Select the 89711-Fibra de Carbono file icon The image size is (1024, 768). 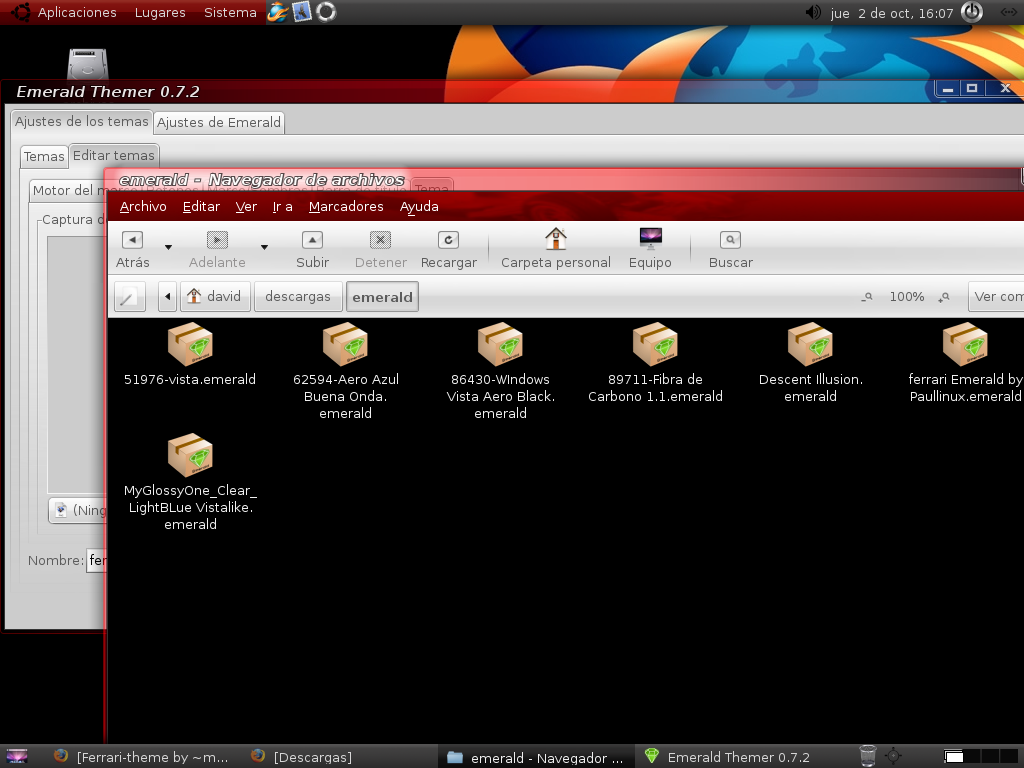(x=655, y=344)
